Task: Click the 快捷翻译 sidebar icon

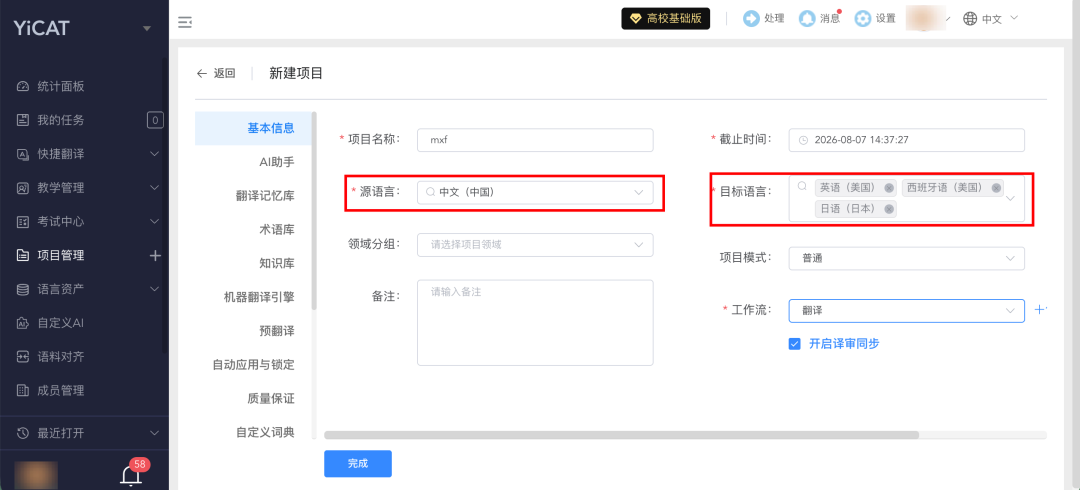Action: pos(23,154)
